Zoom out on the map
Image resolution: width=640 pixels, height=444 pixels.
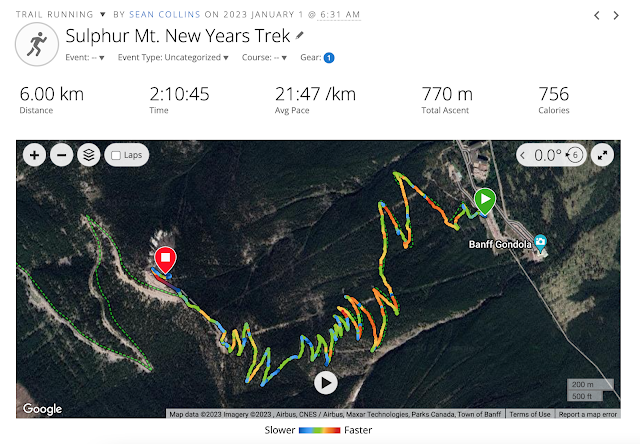pyautogui.click(x=62, y=155)
